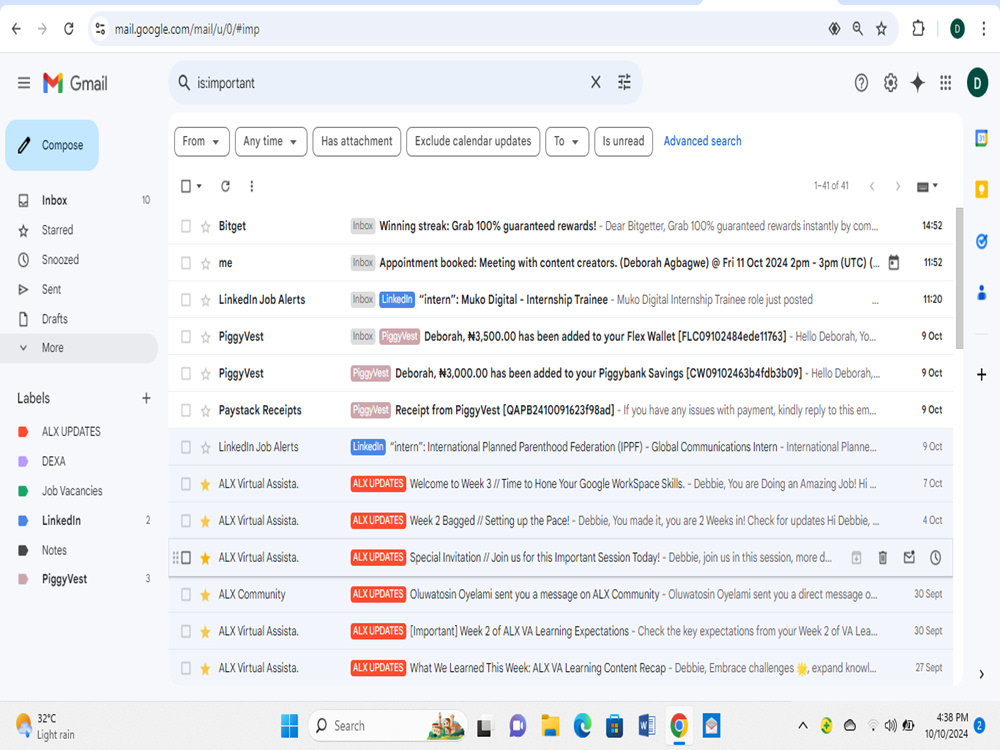Clear the is:important search with X

595,82
